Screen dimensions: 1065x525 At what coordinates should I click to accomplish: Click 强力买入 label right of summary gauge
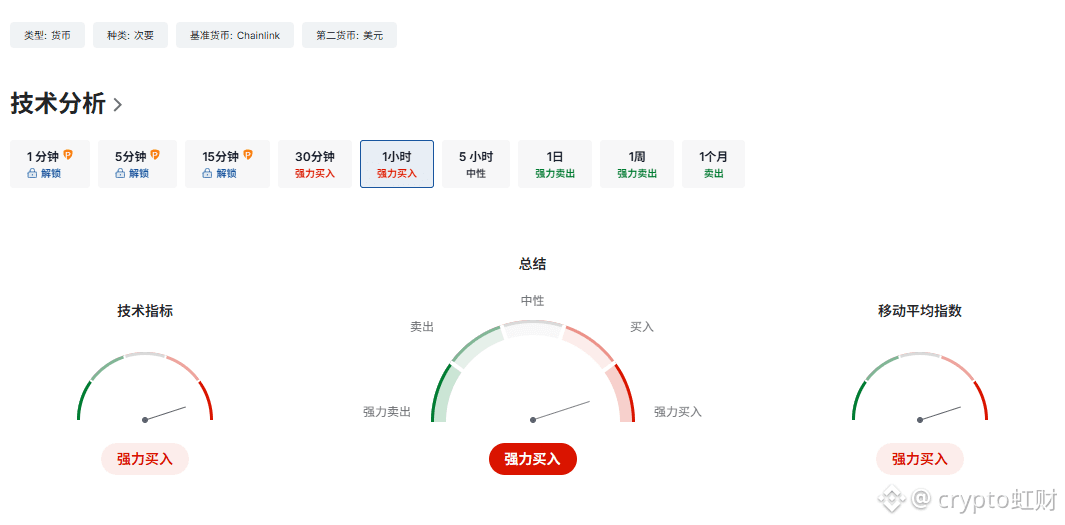click(678, 412)
